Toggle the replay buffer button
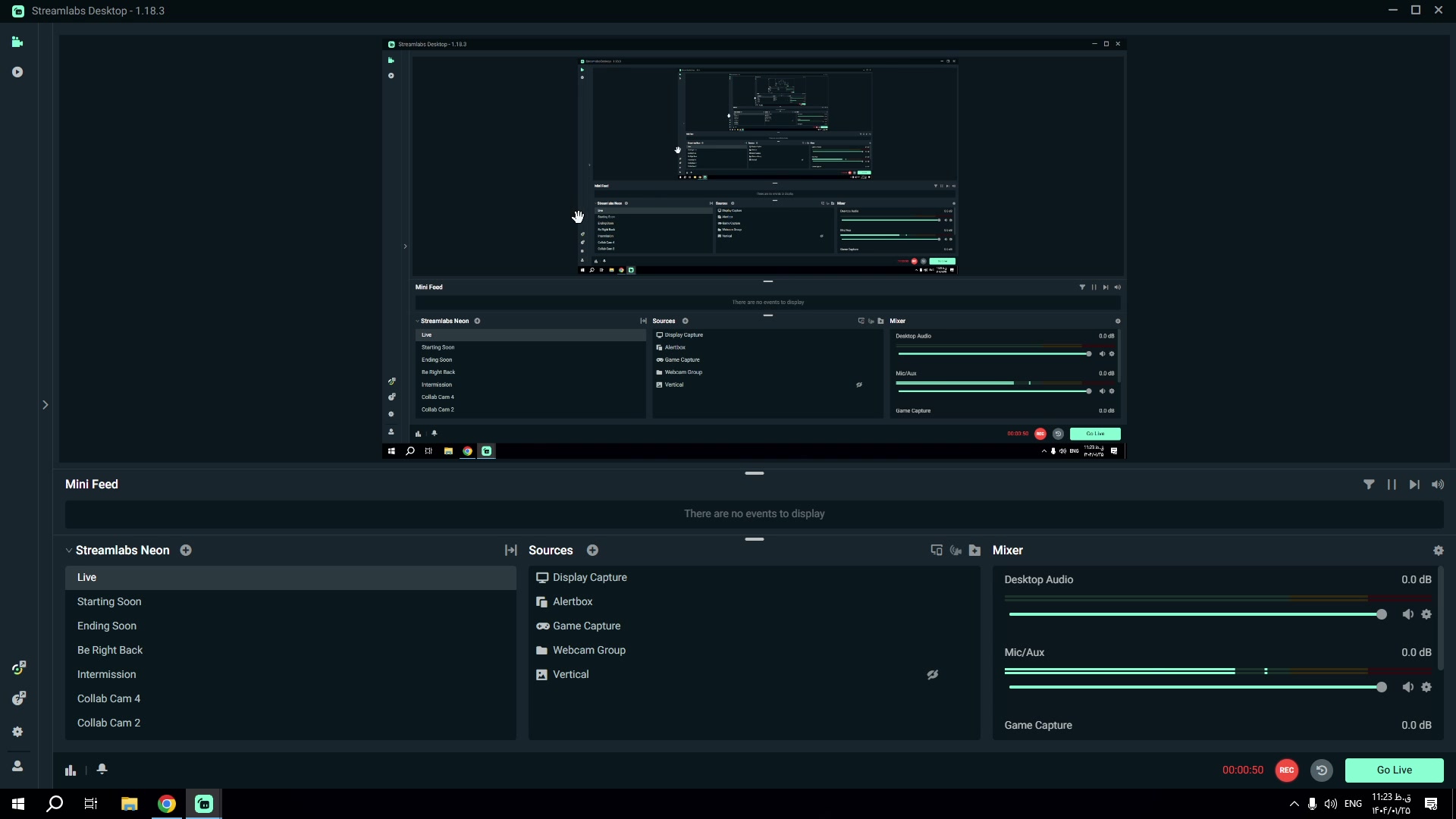The height and width of the screenshot is (819, 1456). click(x=1322, y=770)
